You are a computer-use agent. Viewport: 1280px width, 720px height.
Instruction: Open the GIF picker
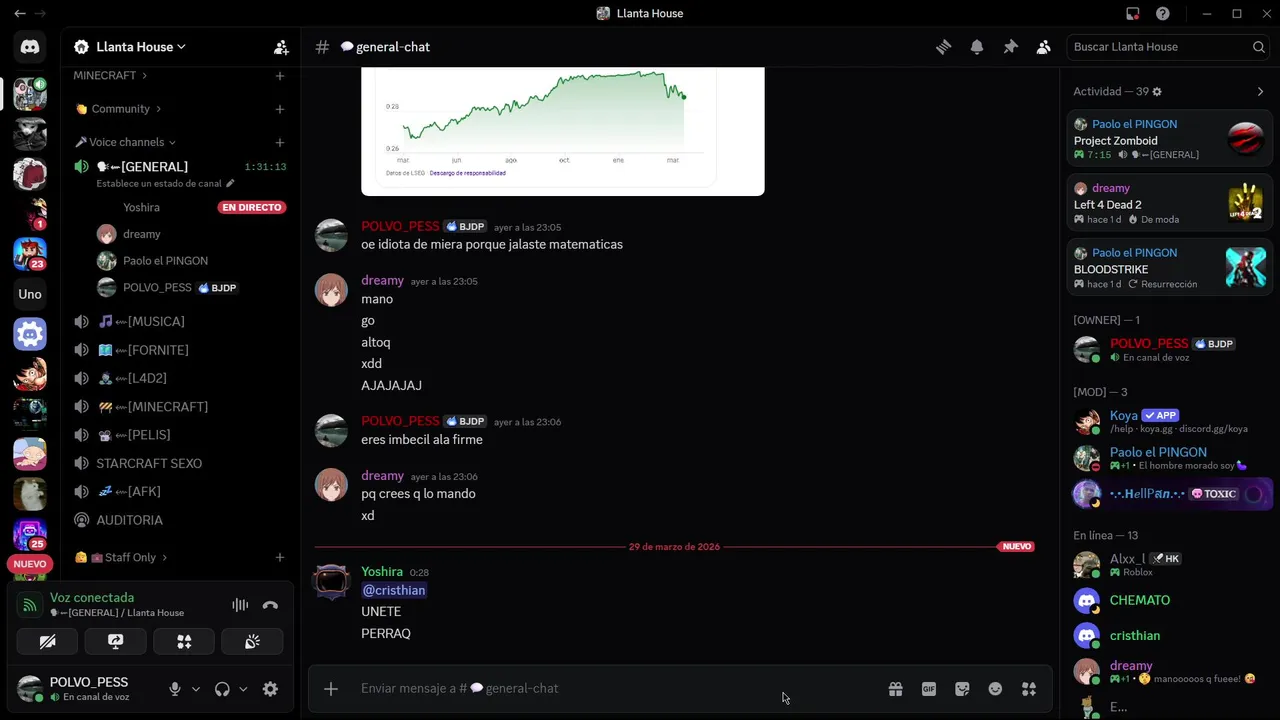pos(929,689)
